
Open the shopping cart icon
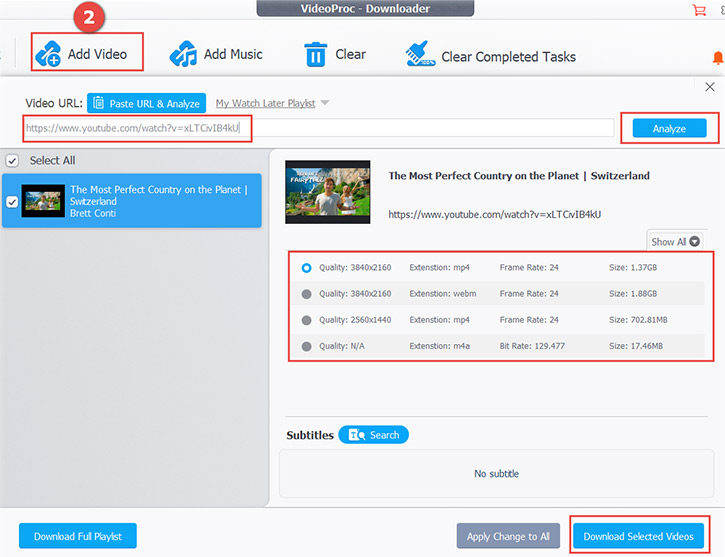pyautogui.click(x=699, y=10)
